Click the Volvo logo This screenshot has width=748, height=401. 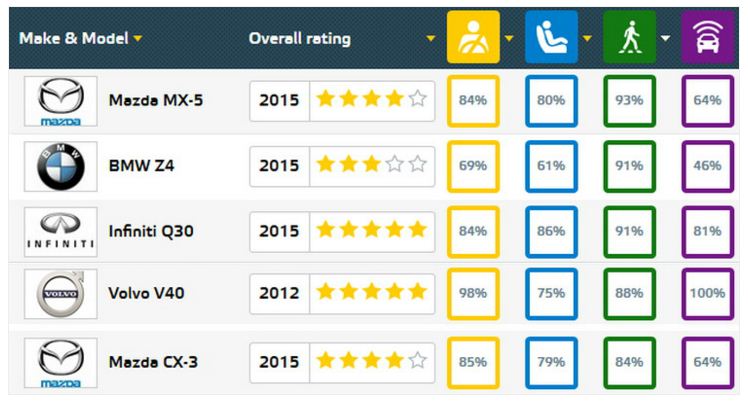pyautogui.click(x=61, y=296)
